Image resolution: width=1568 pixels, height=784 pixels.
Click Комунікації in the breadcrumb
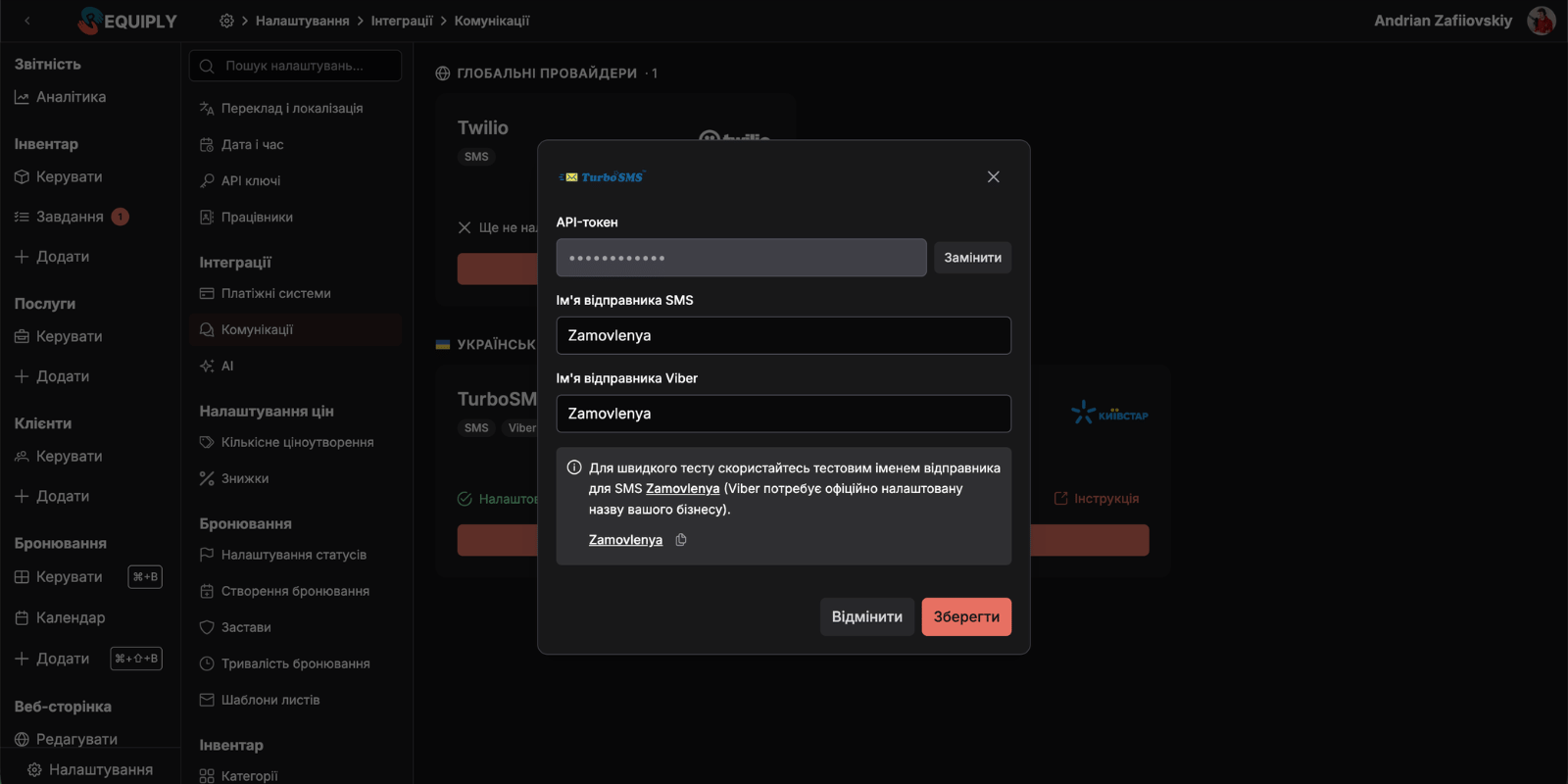(492, 21)
